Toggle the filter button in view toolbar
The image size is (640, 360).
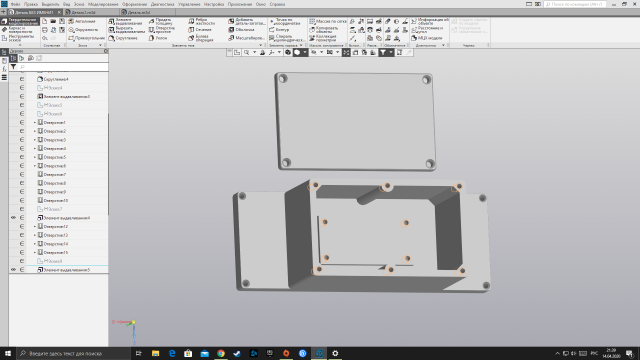pos(383,52)
